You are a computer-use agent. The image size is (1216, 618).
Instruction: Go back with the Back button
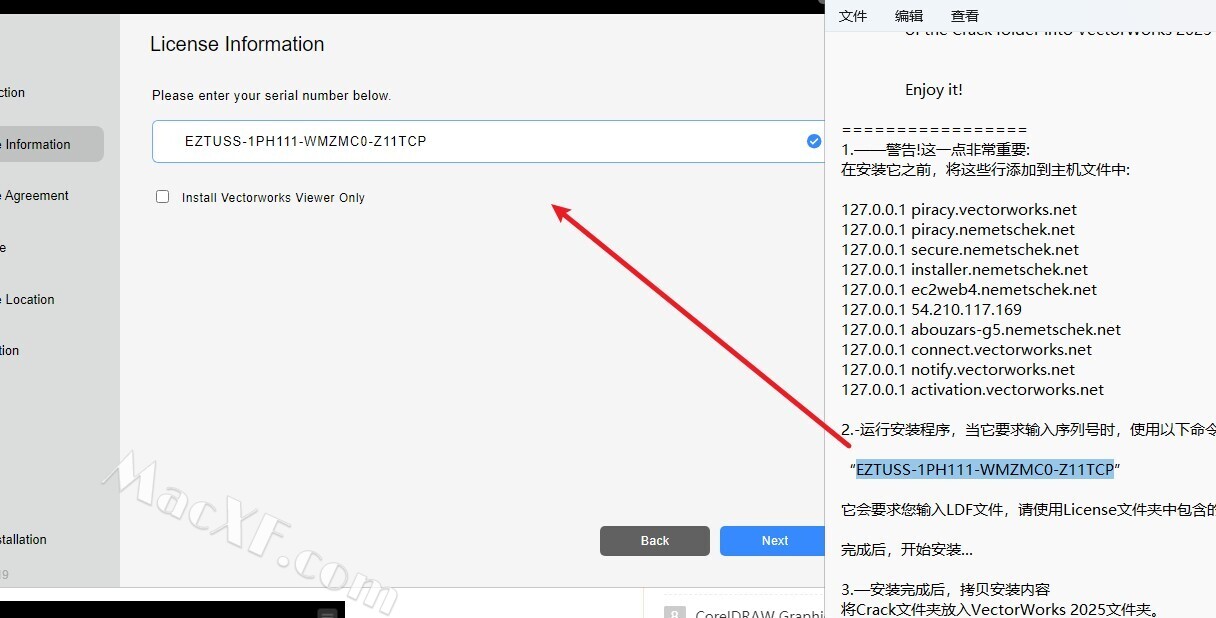[x=655, y=541]
